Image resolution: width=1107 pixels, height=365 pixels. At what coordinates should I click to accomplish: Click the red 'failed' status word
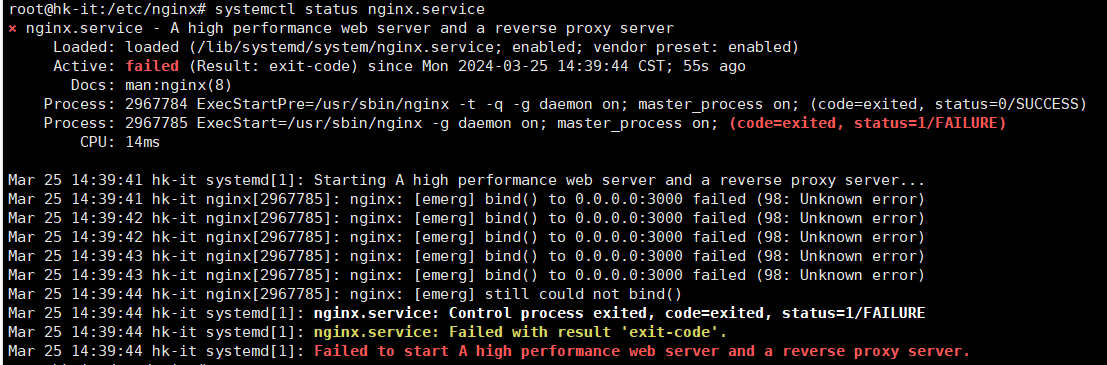pyautogui.click(x=153, y=66)
